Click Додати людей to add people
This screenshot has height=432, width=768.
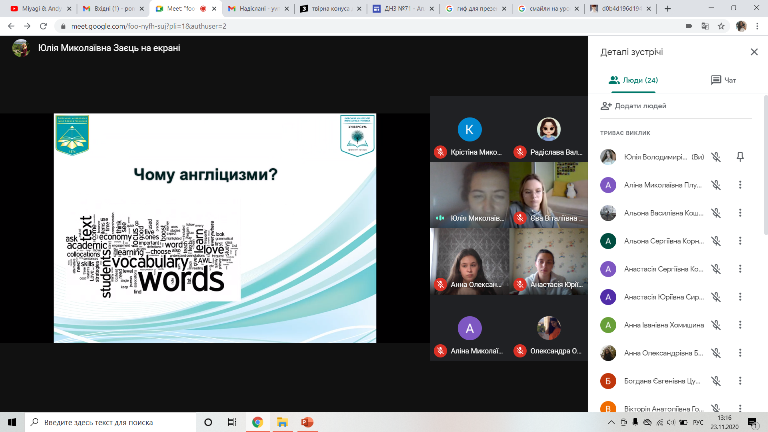click(633, 106)
